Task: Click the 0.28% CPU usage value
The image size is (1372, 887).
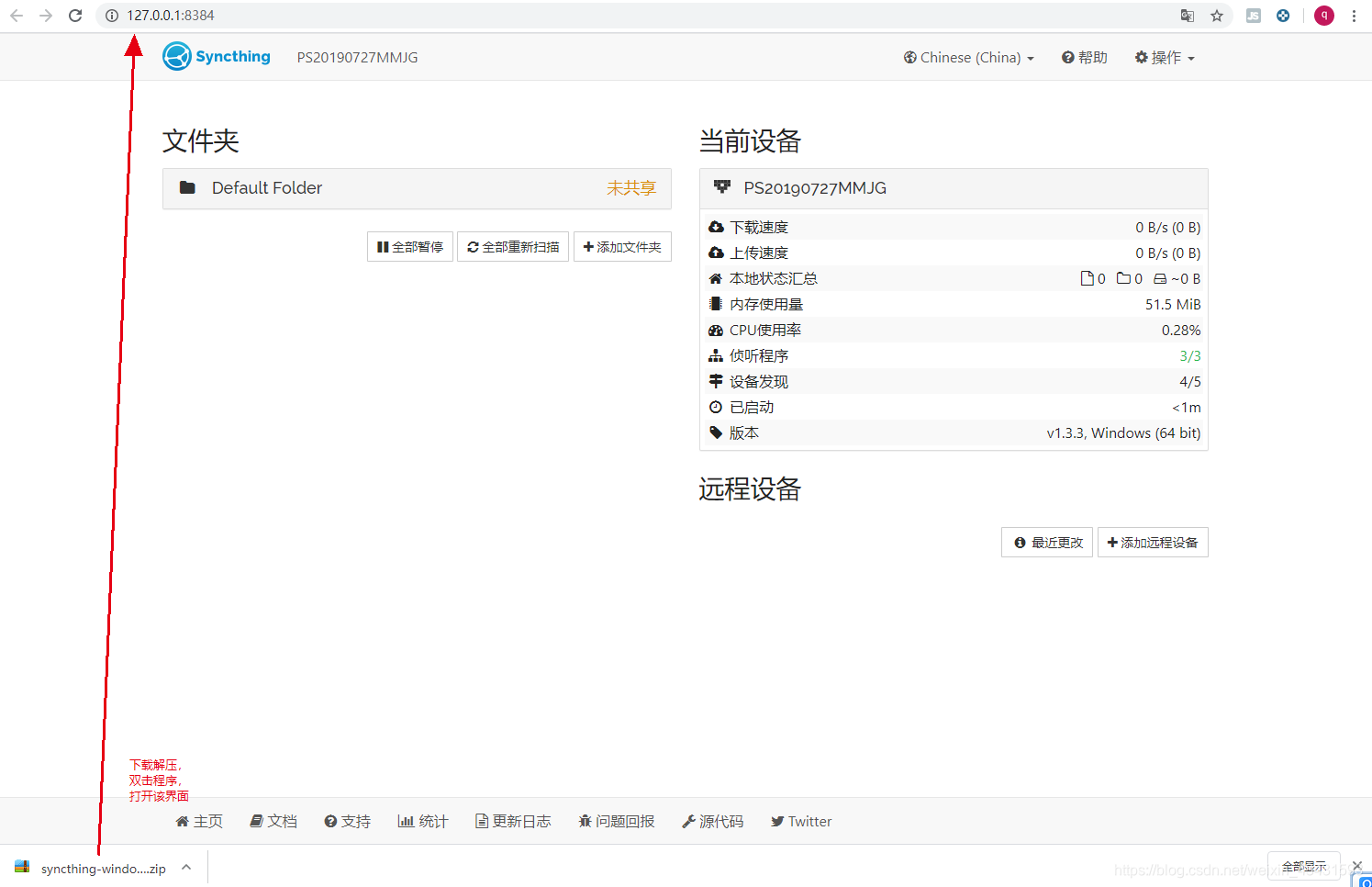Action: point(1181,330)
